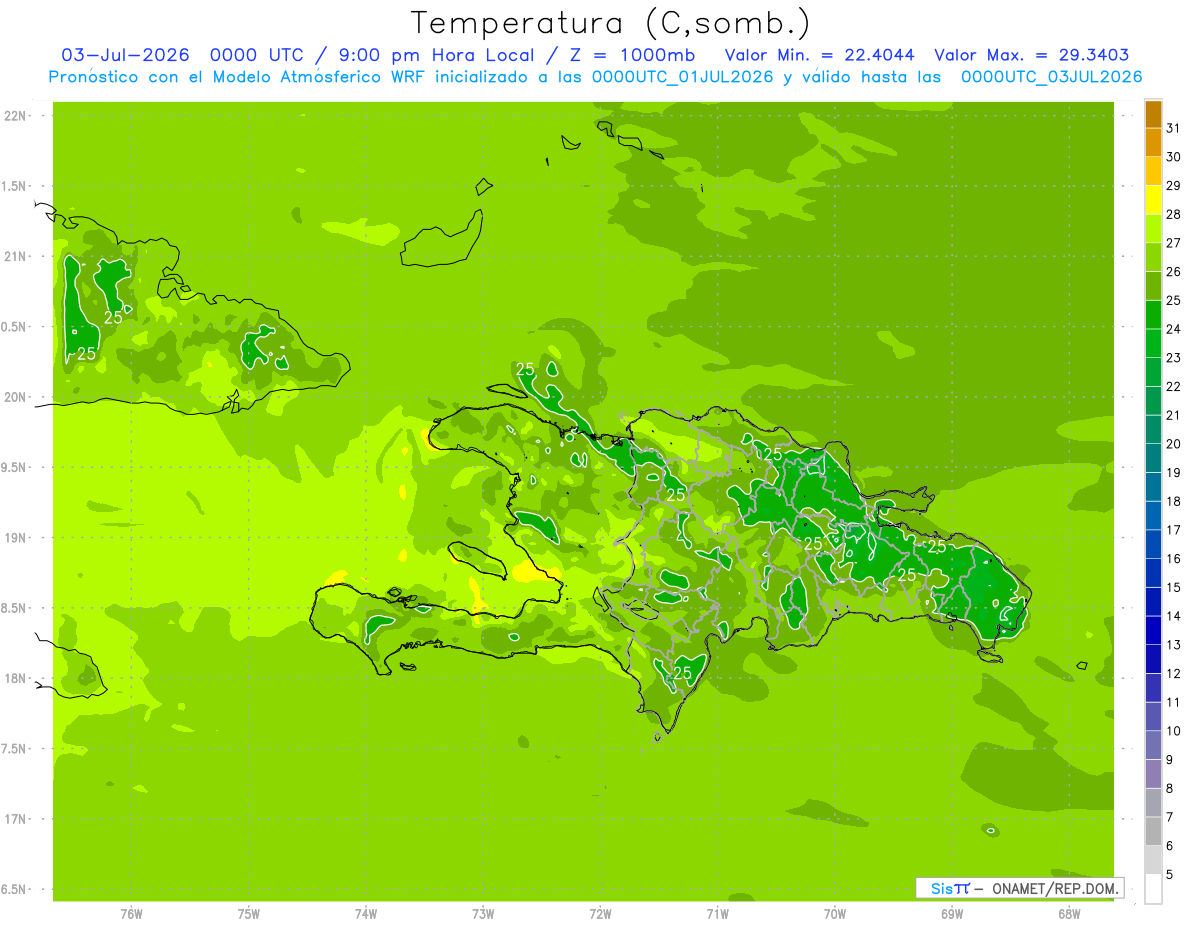Click the "72W" longitude label
This screenshot has height=927, width=1200.
click(601, 914)
